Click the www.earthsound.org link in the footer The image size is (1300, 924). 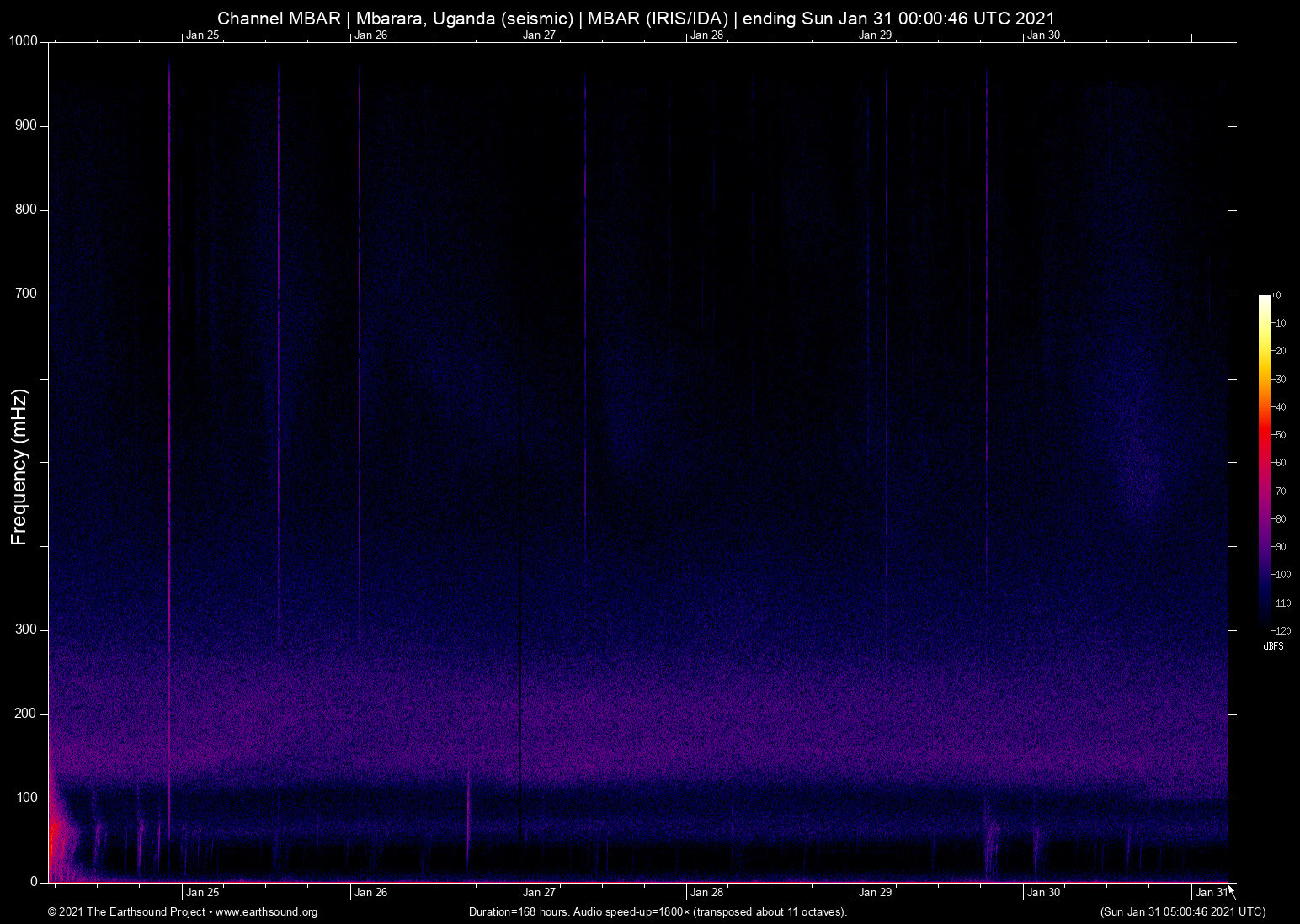tap(266, 912)
